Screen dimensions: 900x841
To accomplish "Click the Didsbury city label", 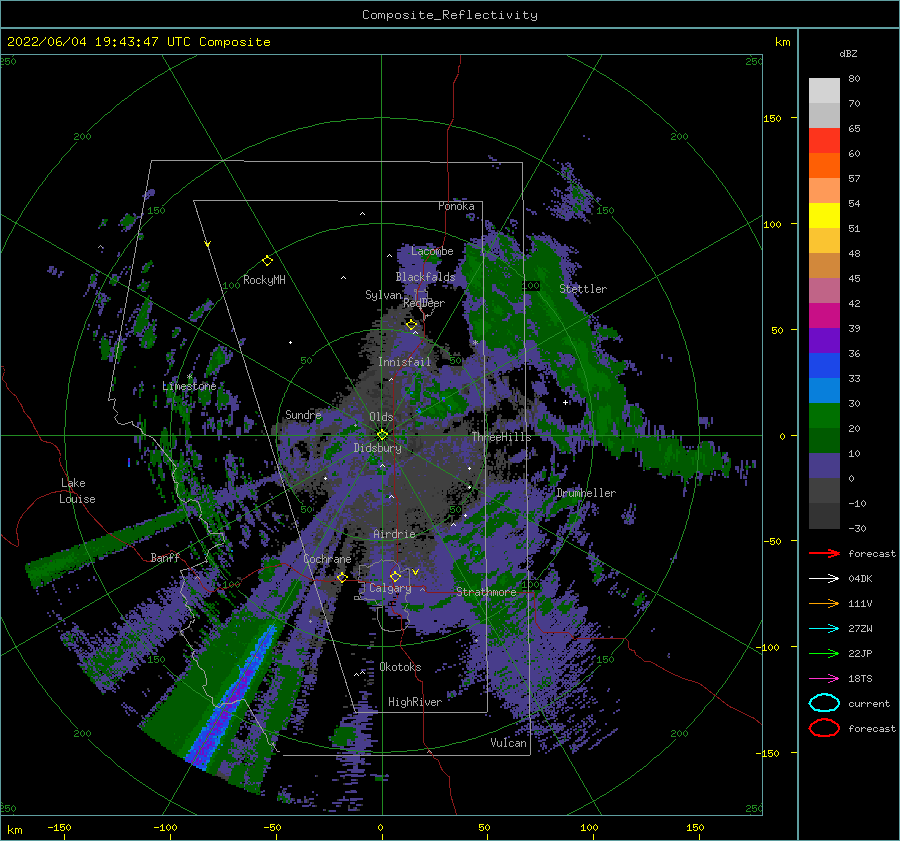I will [x=377, y=448].
